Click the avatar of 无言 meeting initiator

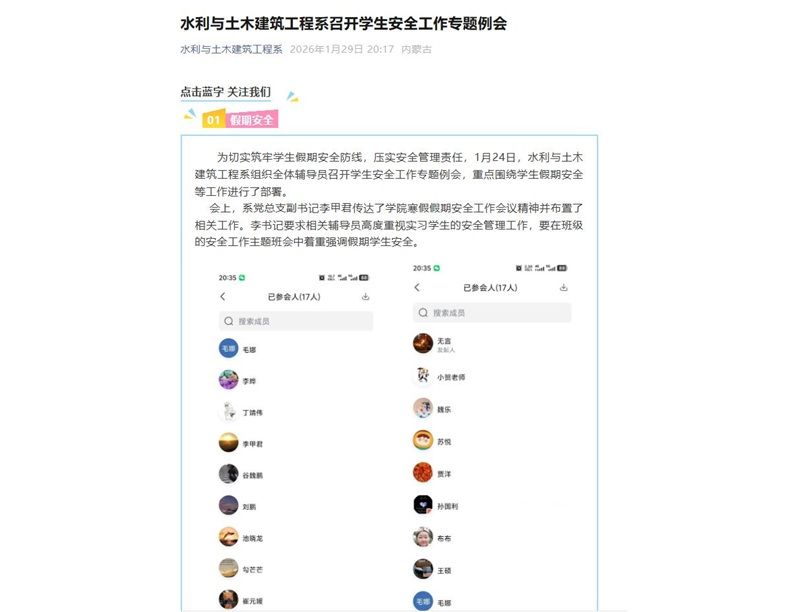tap(422, 343)
